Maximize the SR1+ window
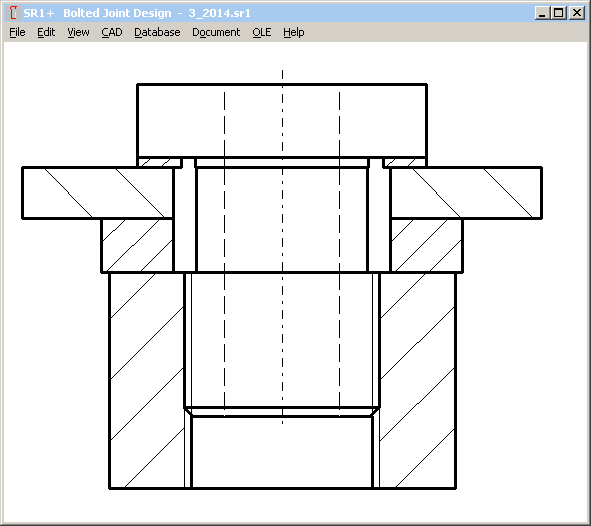The height and width of the screenshot is (526, 591). coord(559,13)
